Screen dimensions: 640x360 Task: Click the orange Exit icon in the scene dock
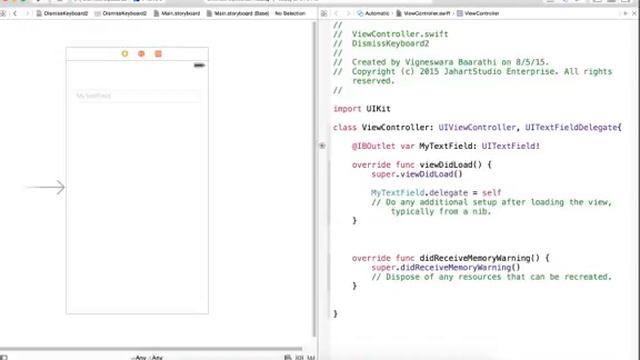click(x=158, y=54)
